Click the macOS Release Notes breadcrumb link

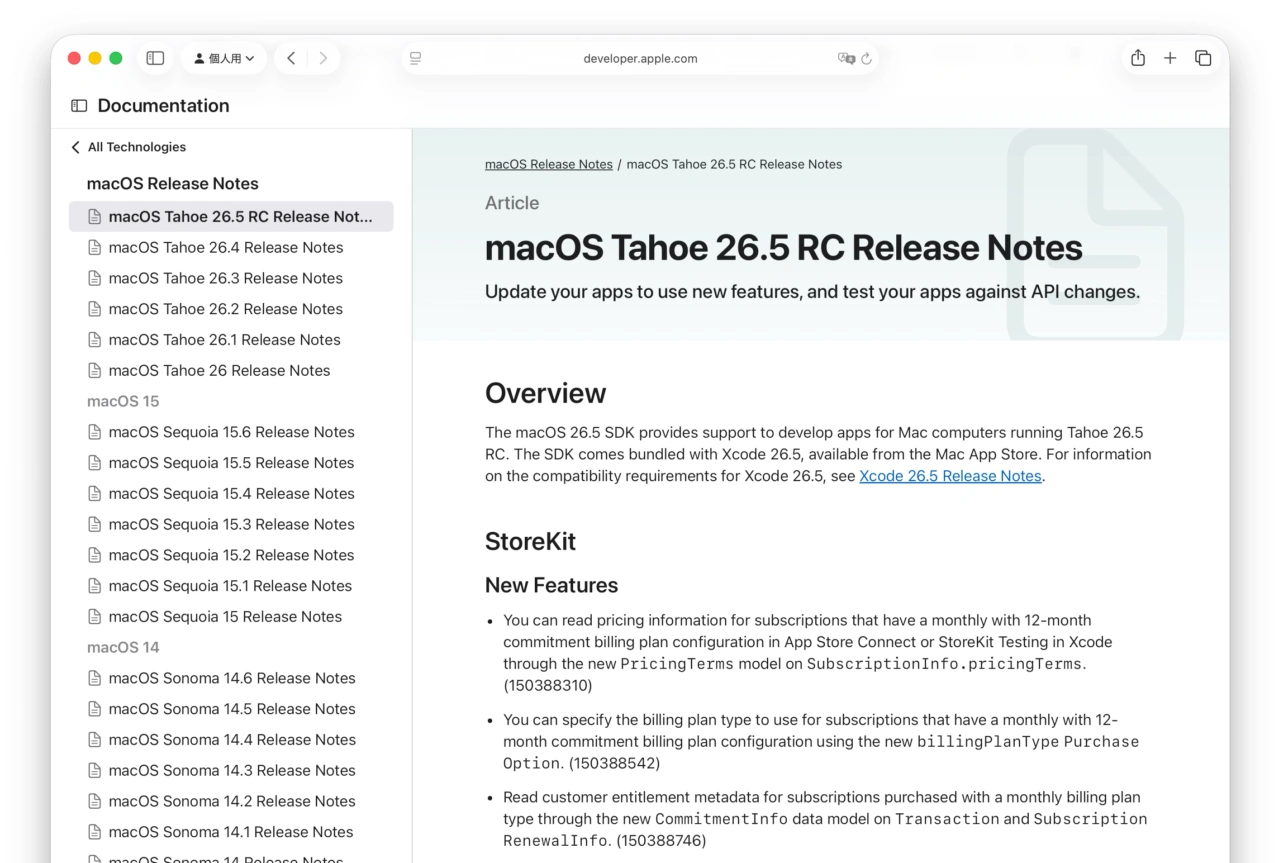tap(549, 164)
